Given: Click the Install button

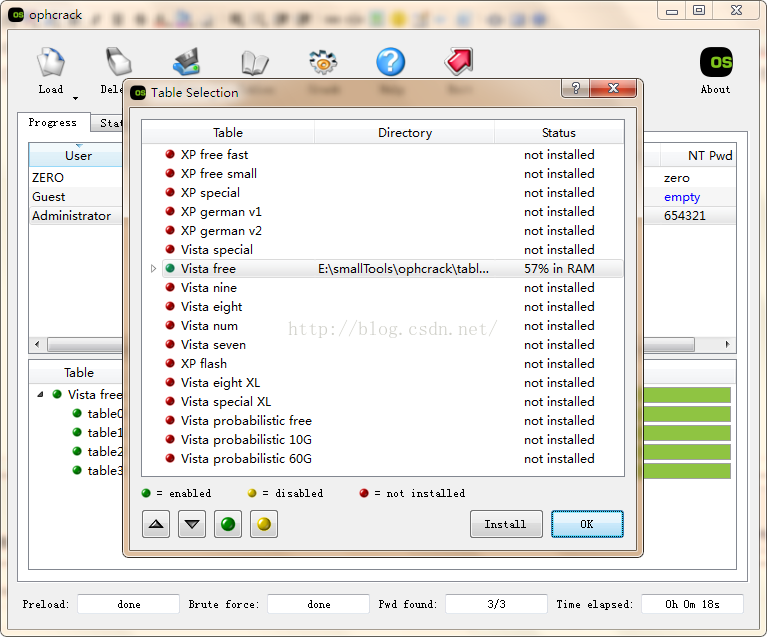Looking at the screenshot, I should 506,524.
